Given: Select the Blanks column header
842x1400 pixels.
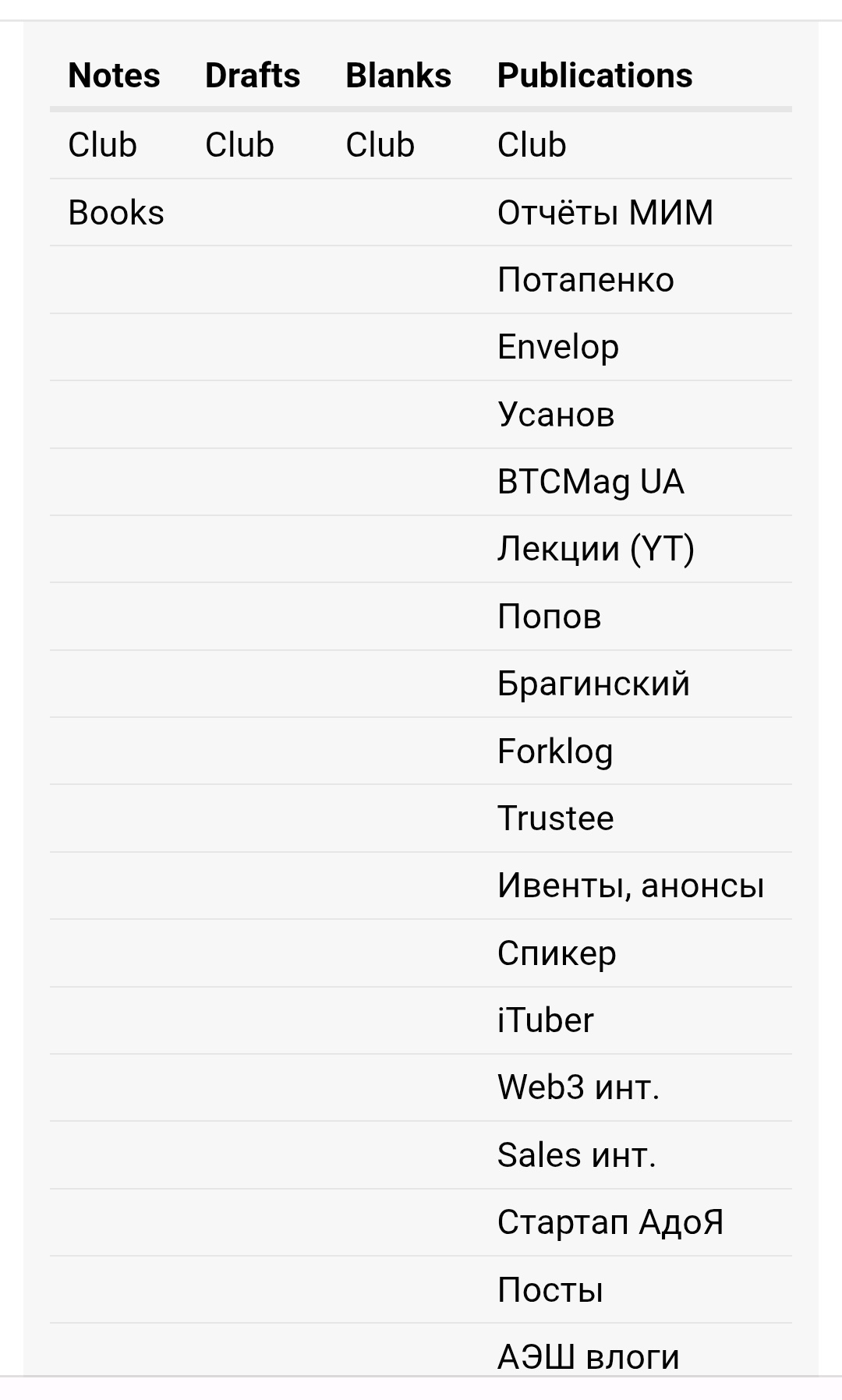Looking at the screenshot, I should 398,76.
